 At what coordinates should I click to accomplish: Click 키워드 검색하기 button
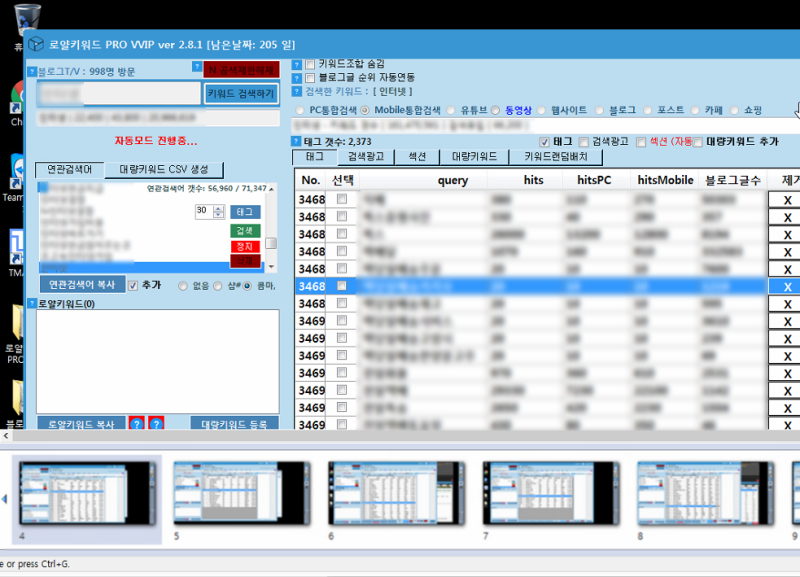pyautogui.click(x=242, y=94)
